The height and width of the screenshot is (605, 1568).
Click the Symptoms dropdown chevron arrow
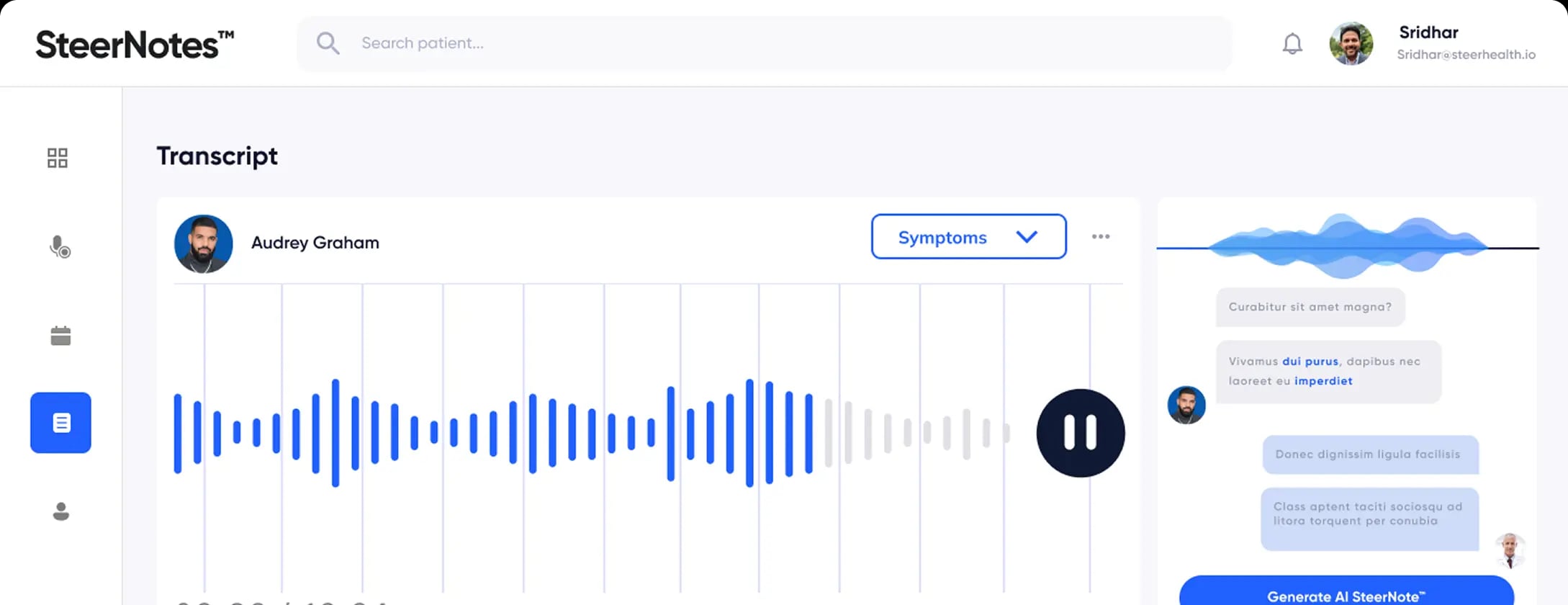[1027, 236]
